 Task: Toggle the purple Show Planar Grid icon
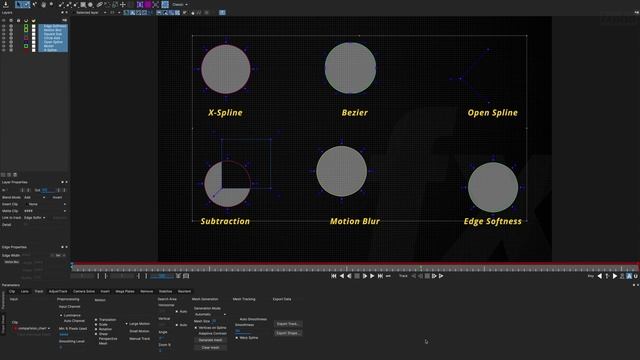[x=148, y=4]
